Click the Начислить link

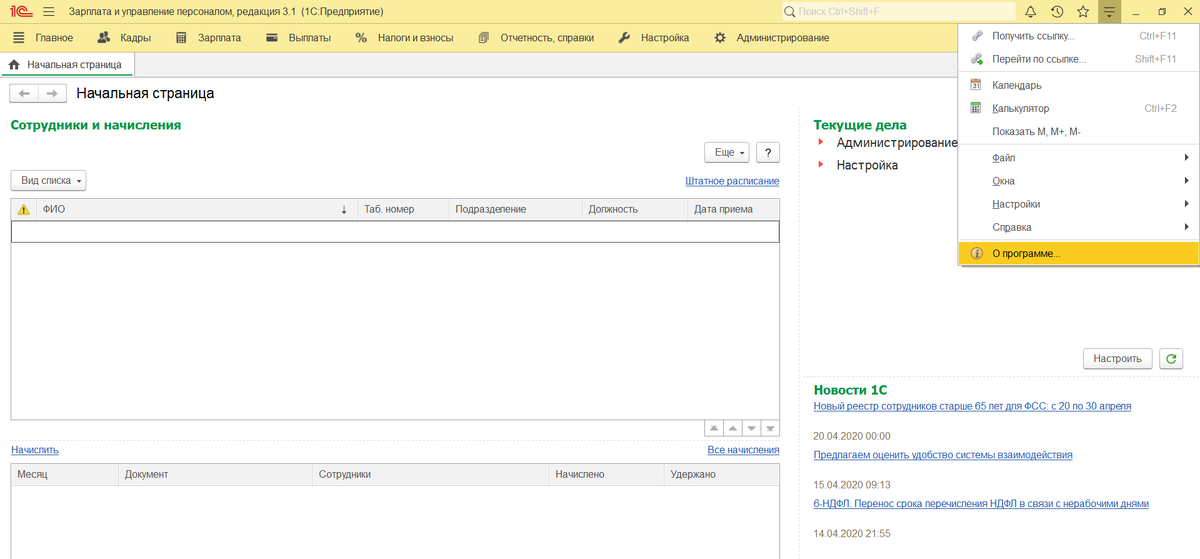[35, 450]
